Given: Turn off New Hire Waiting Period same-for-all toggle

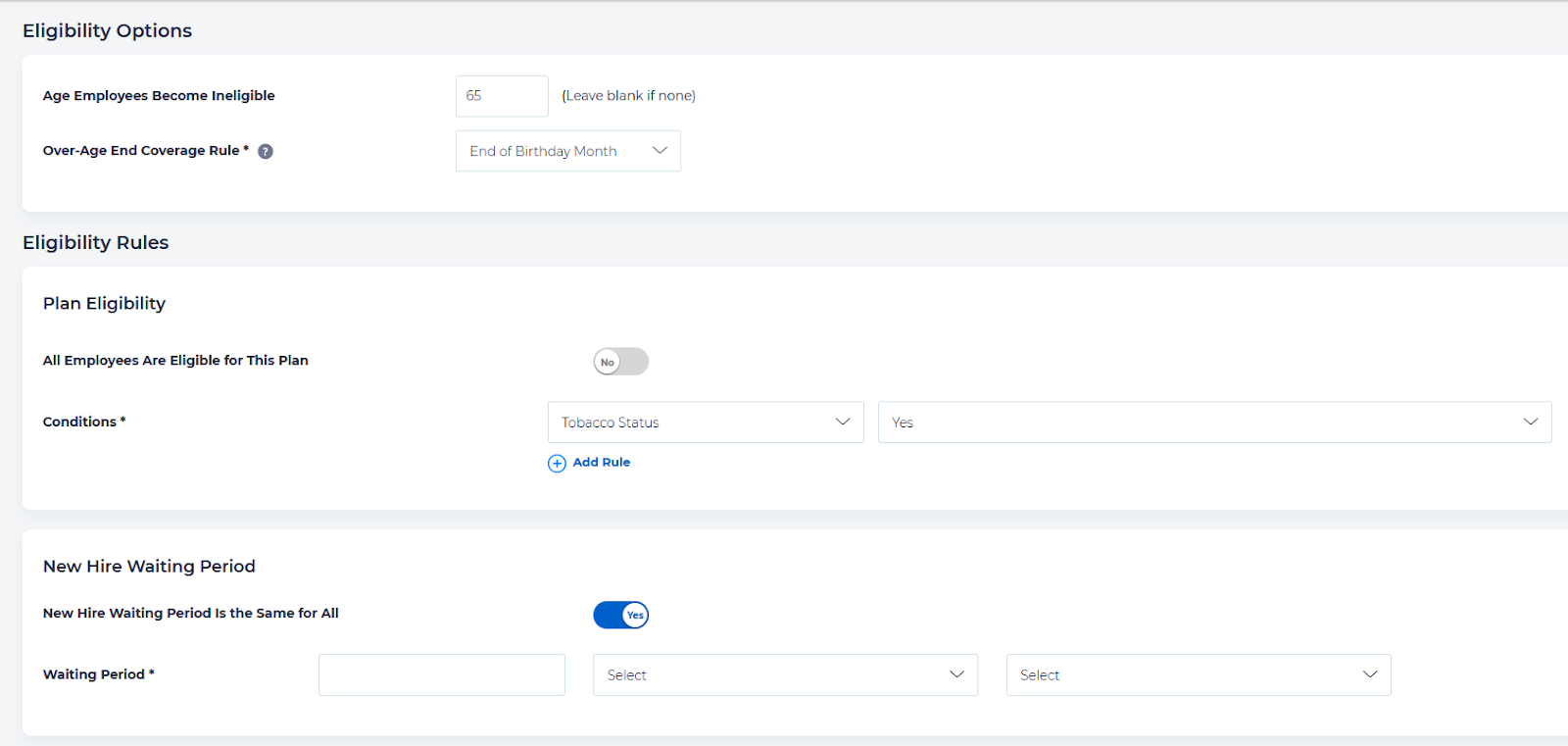Looking at the screenshot, I should [x=620, y=615].
